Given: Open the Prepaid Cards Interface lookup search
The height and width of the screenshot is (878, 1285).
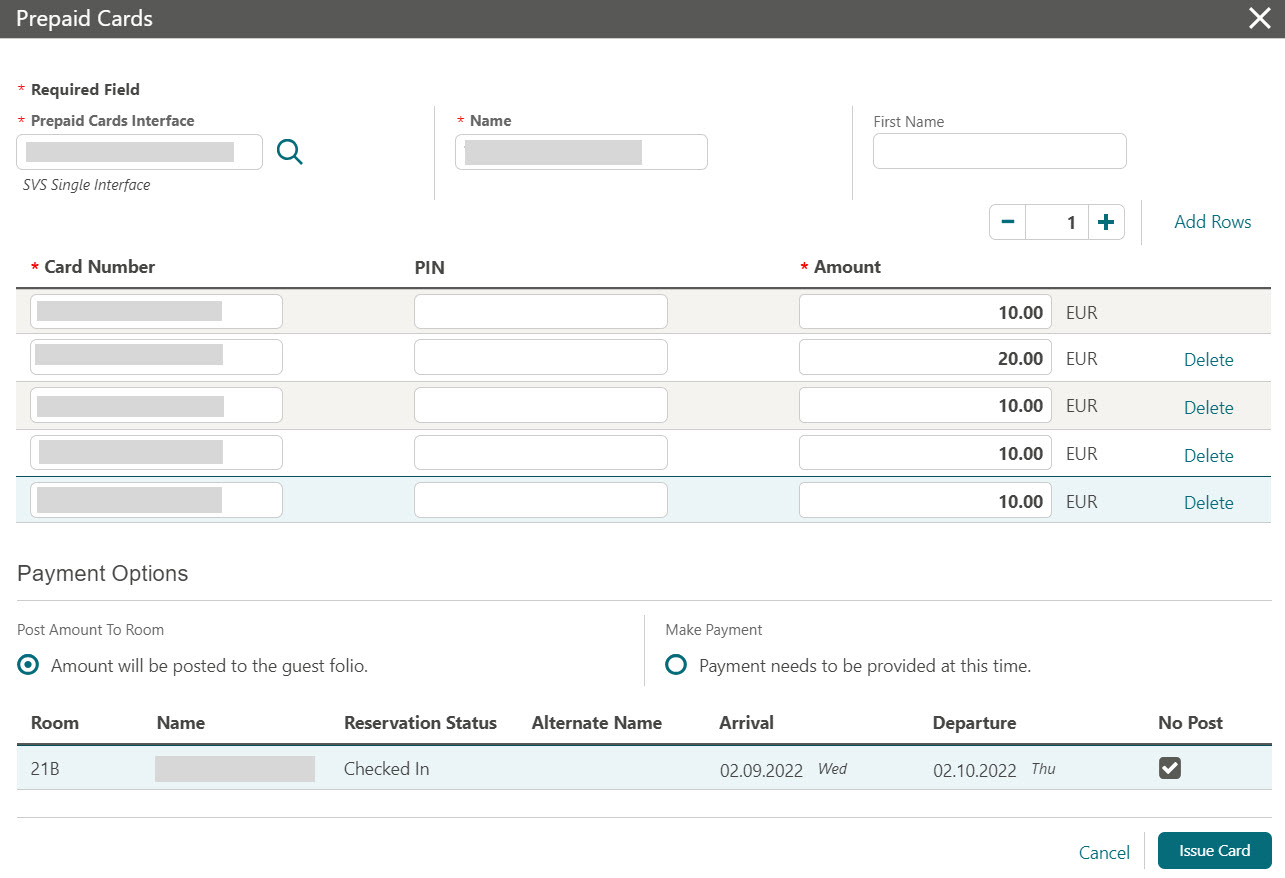Looking at the screenshot, I should point(289,151).
